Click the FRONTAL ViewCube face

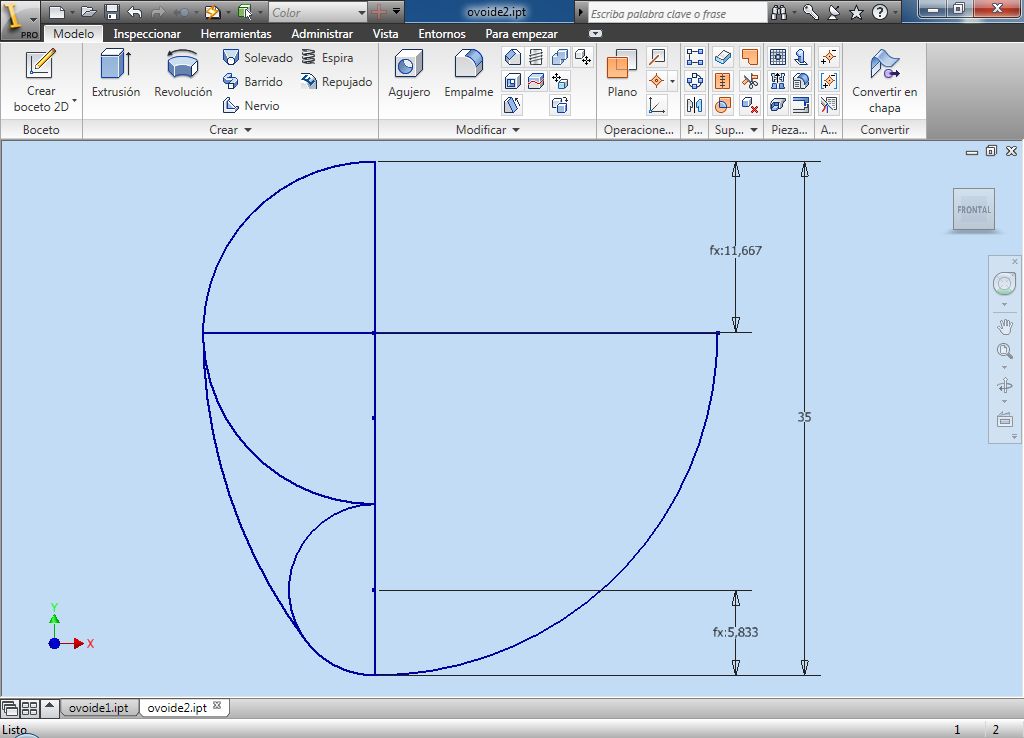click(974, 209)
